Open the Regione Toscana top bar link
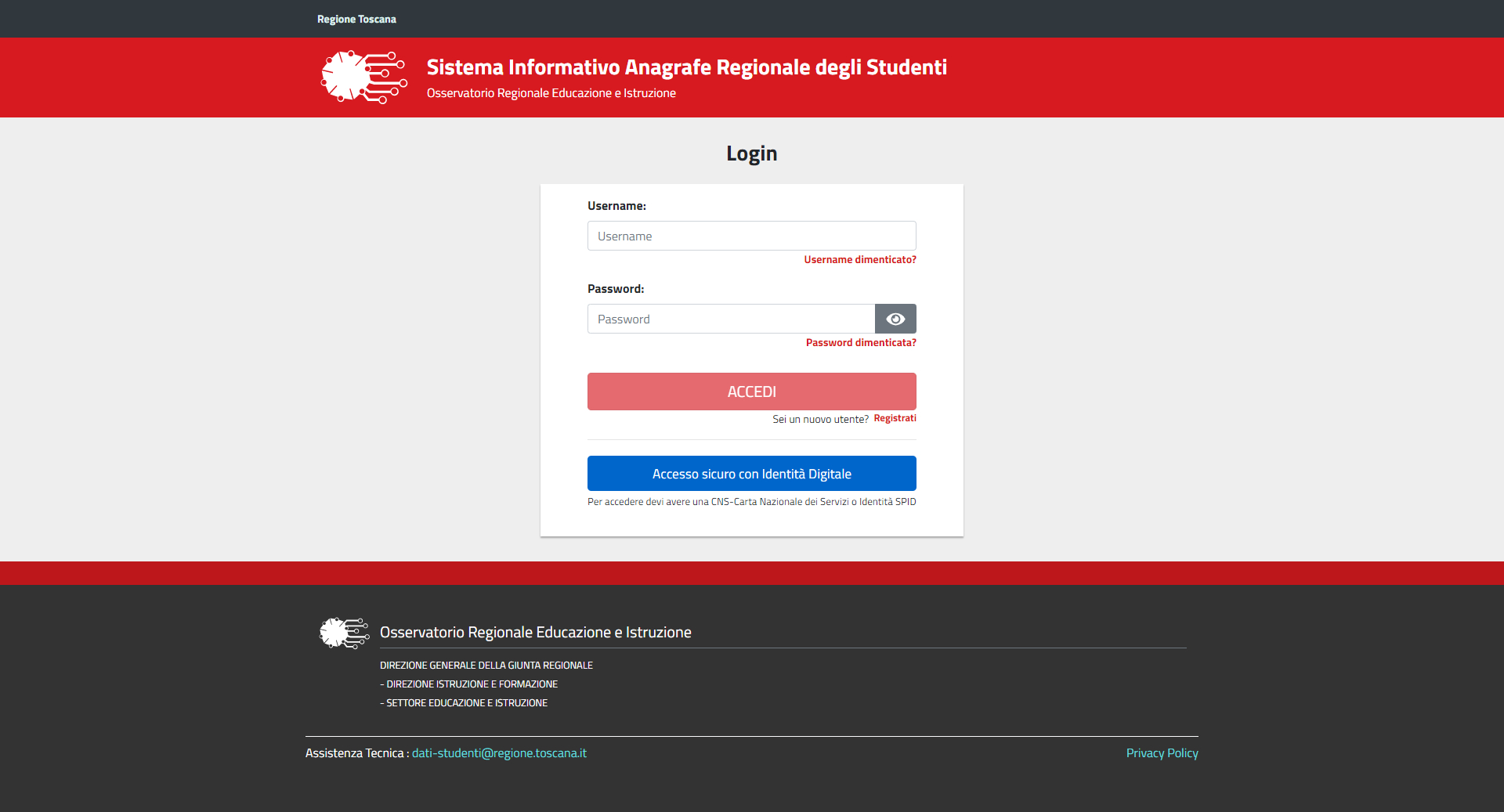Image resolution: width=1504 pixels, height=812 pixels. [x=356, y=19]
